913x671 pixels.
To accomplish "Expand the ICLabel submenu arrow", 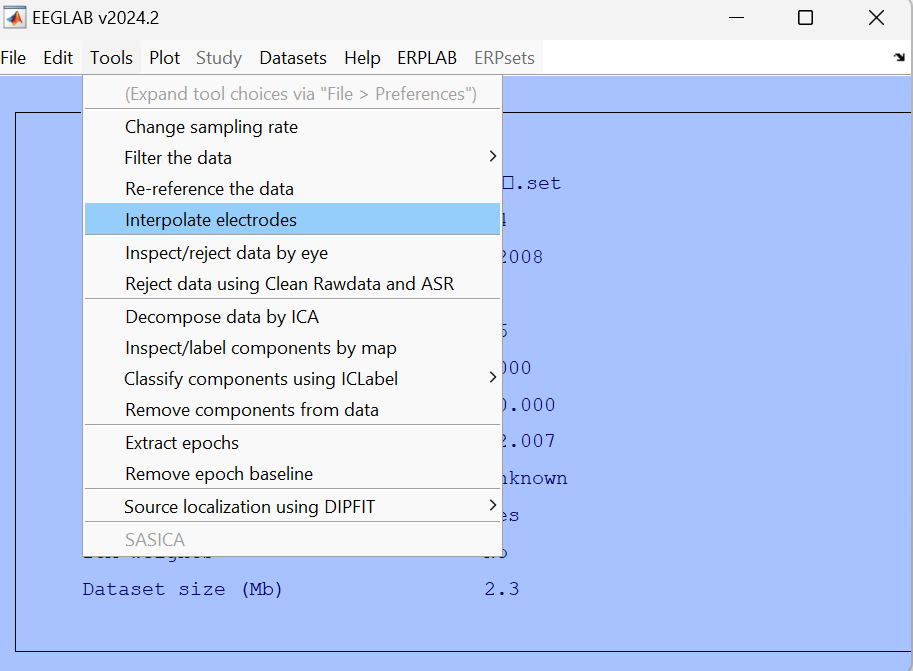I will (493, 377).
